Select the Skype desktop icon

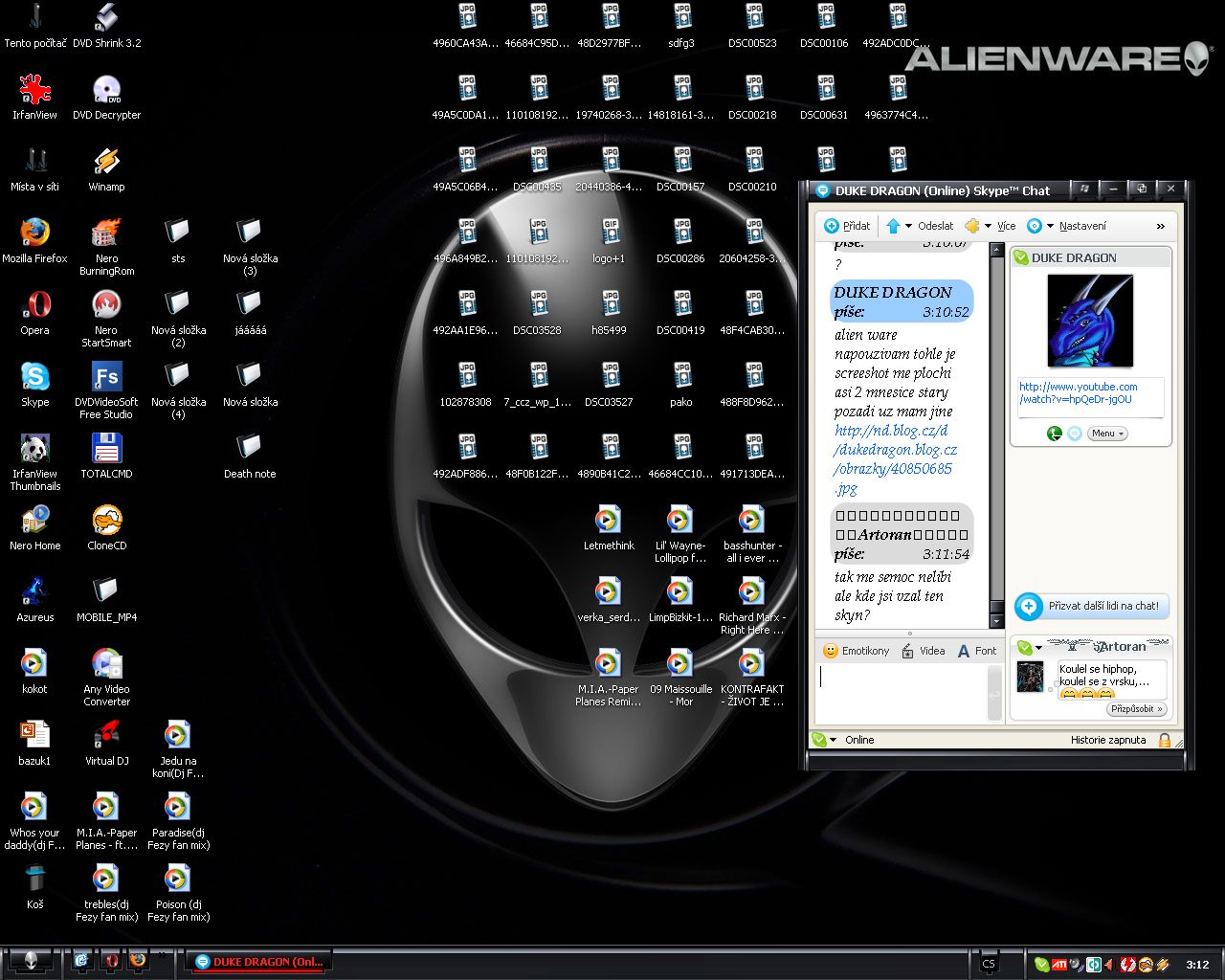(x=35, y=385)
